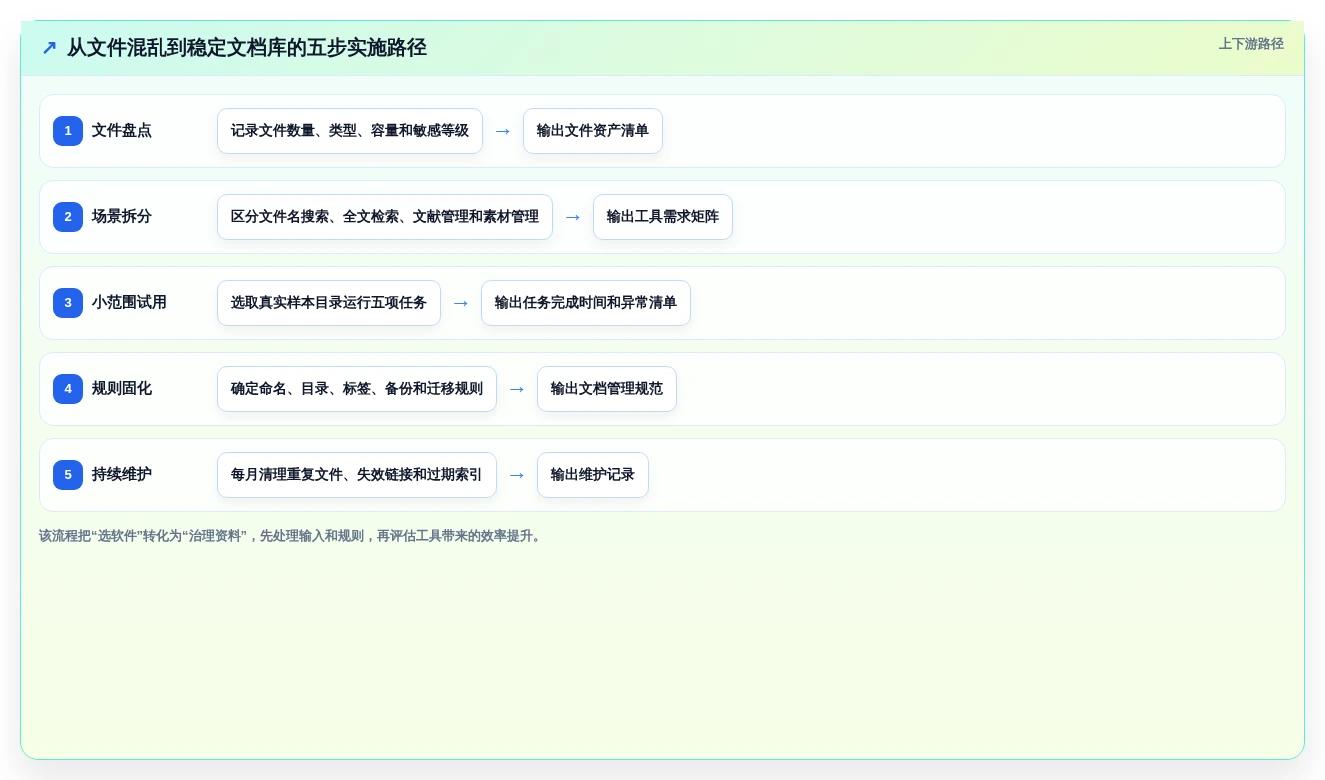Click the 区分文件名搜索、全文检索 box

click(x=385, y=217)
